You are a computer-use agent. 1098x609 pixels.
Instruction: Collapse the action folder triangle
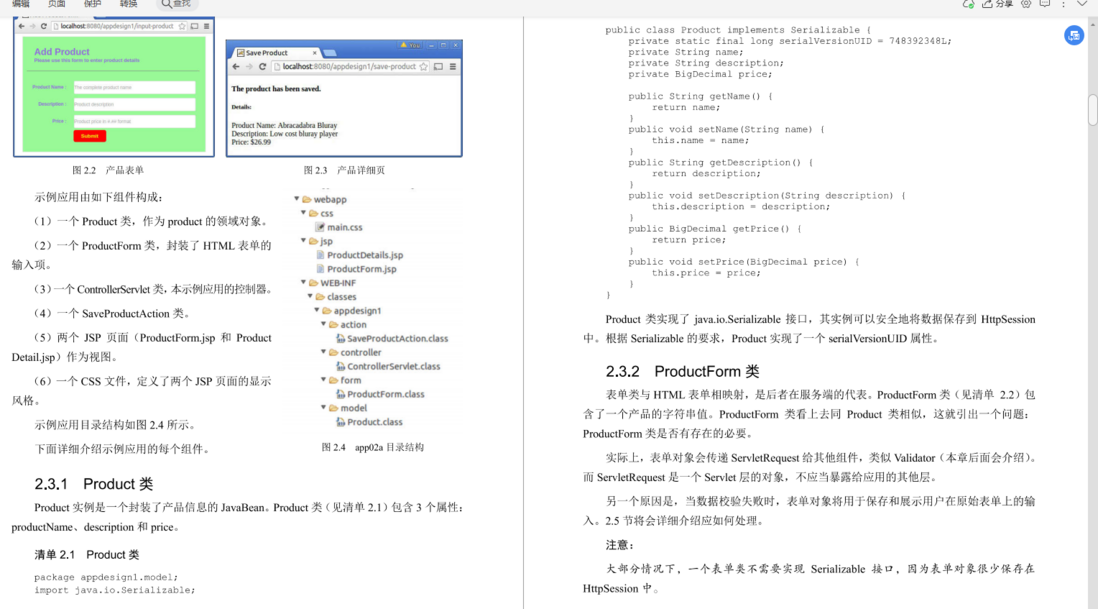click(x=324, y=324)
